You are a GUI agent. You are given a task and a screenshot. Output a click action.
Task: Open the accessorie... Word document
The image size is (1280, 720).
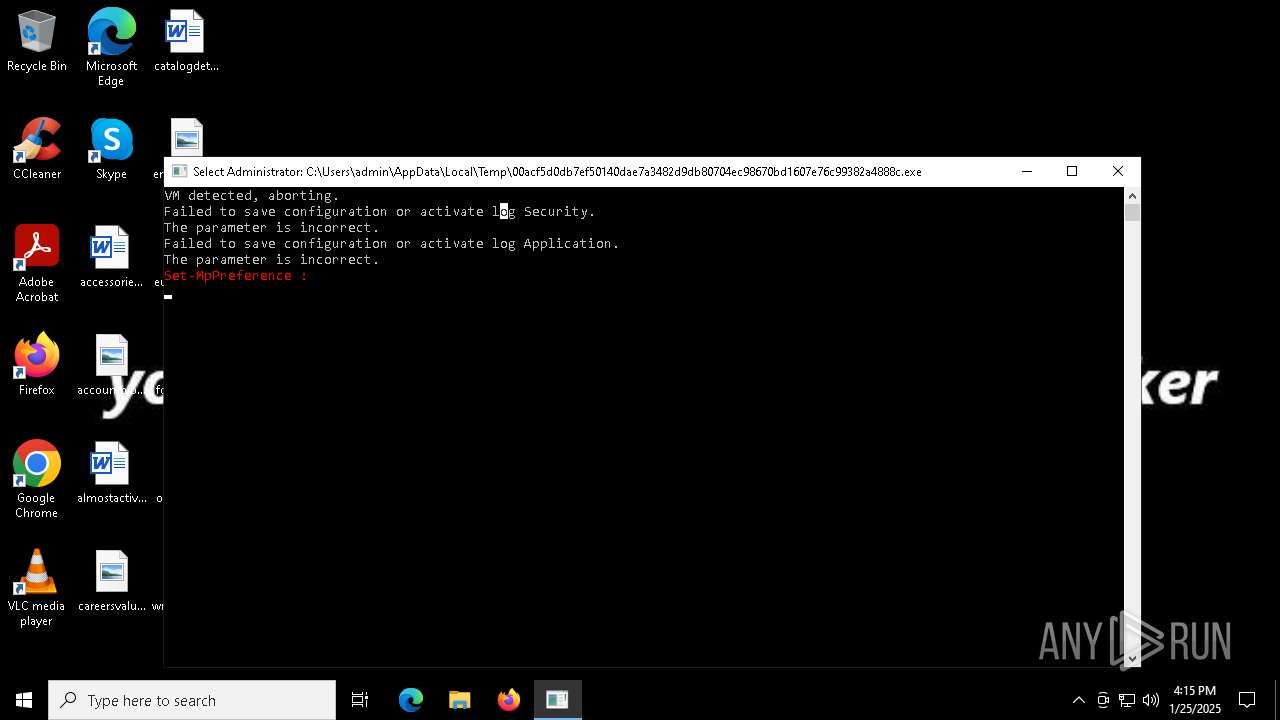point(111,258)
